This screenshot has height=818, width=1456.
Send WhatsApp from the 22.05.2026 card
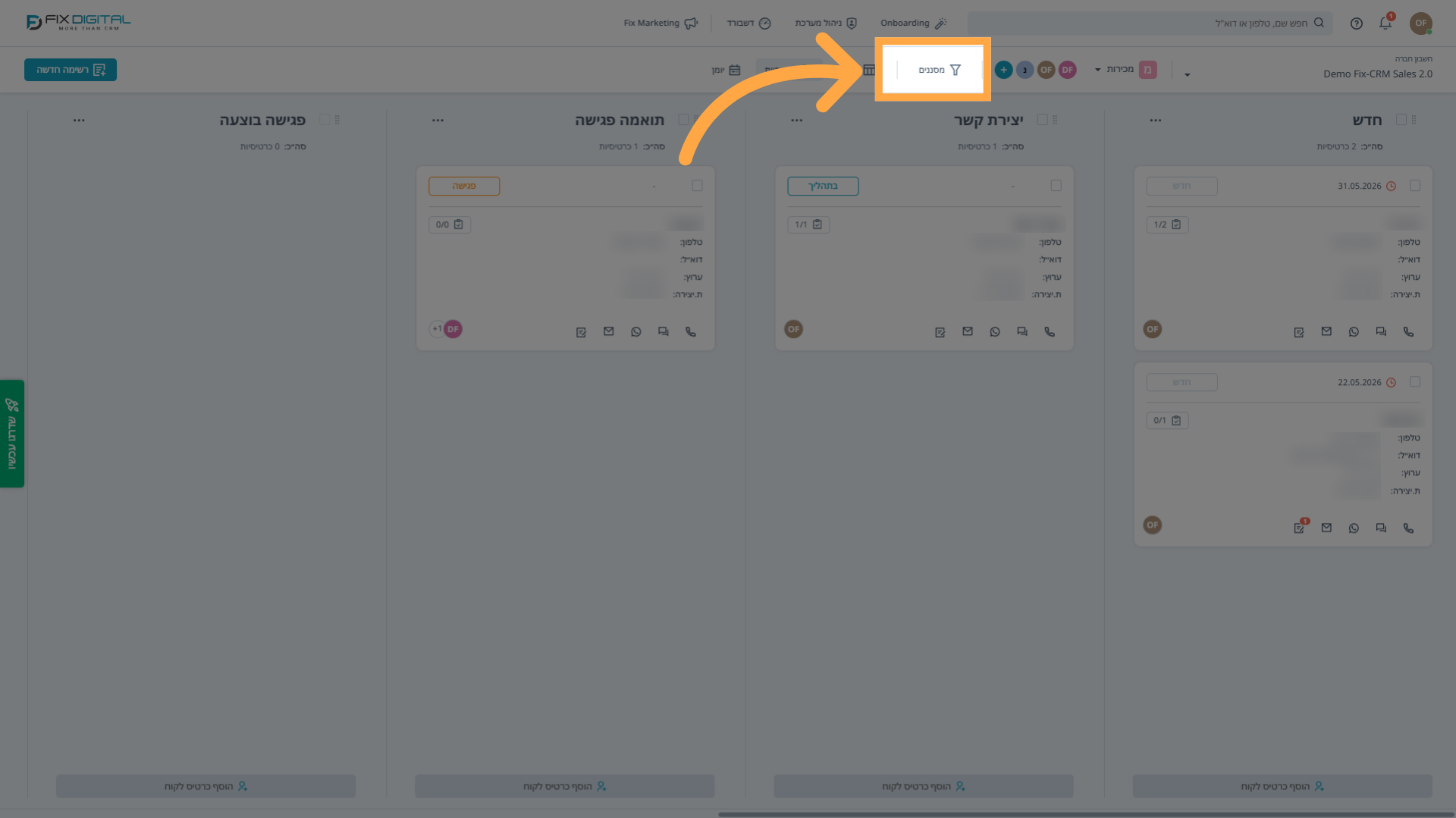pyautogui.click(x=1354, y=528)
